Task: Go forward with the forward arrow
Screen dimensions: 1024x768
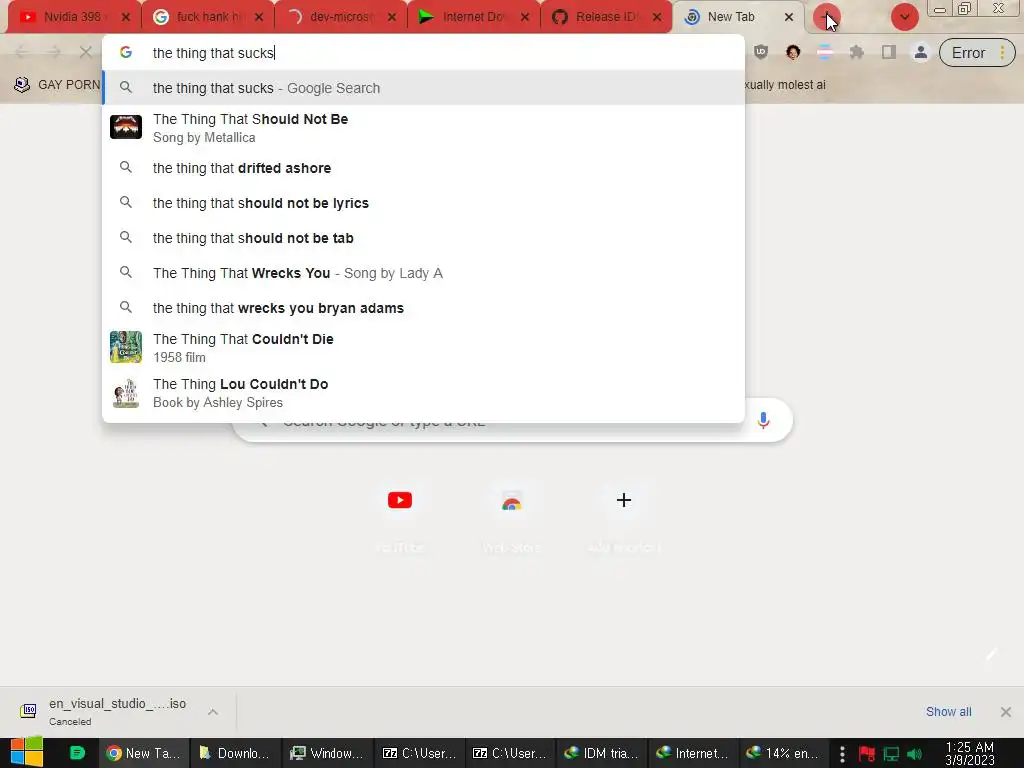Action: point(54,52)
